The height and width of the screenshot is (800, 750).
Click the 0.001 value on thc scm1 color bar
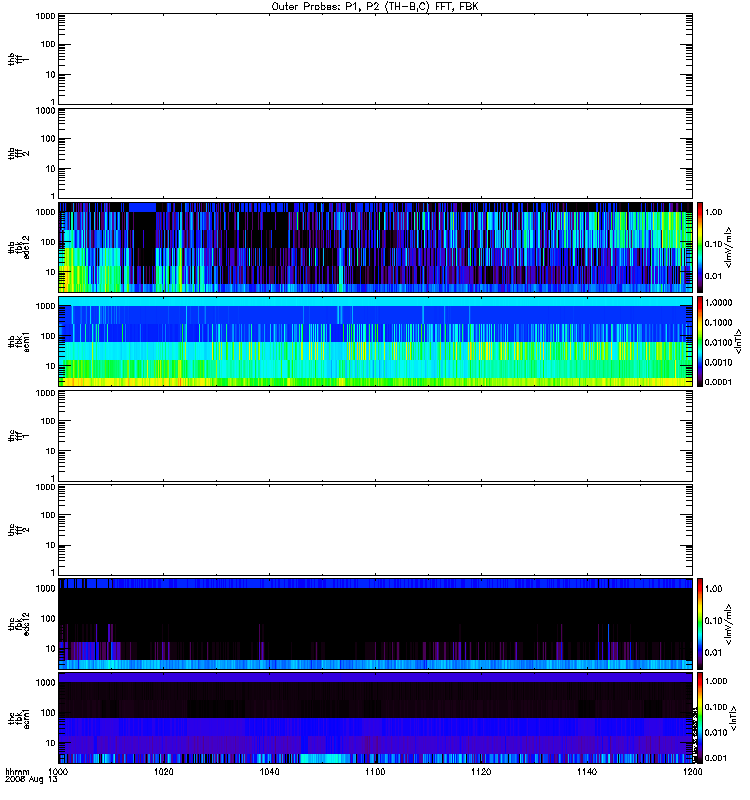[716, 758]
